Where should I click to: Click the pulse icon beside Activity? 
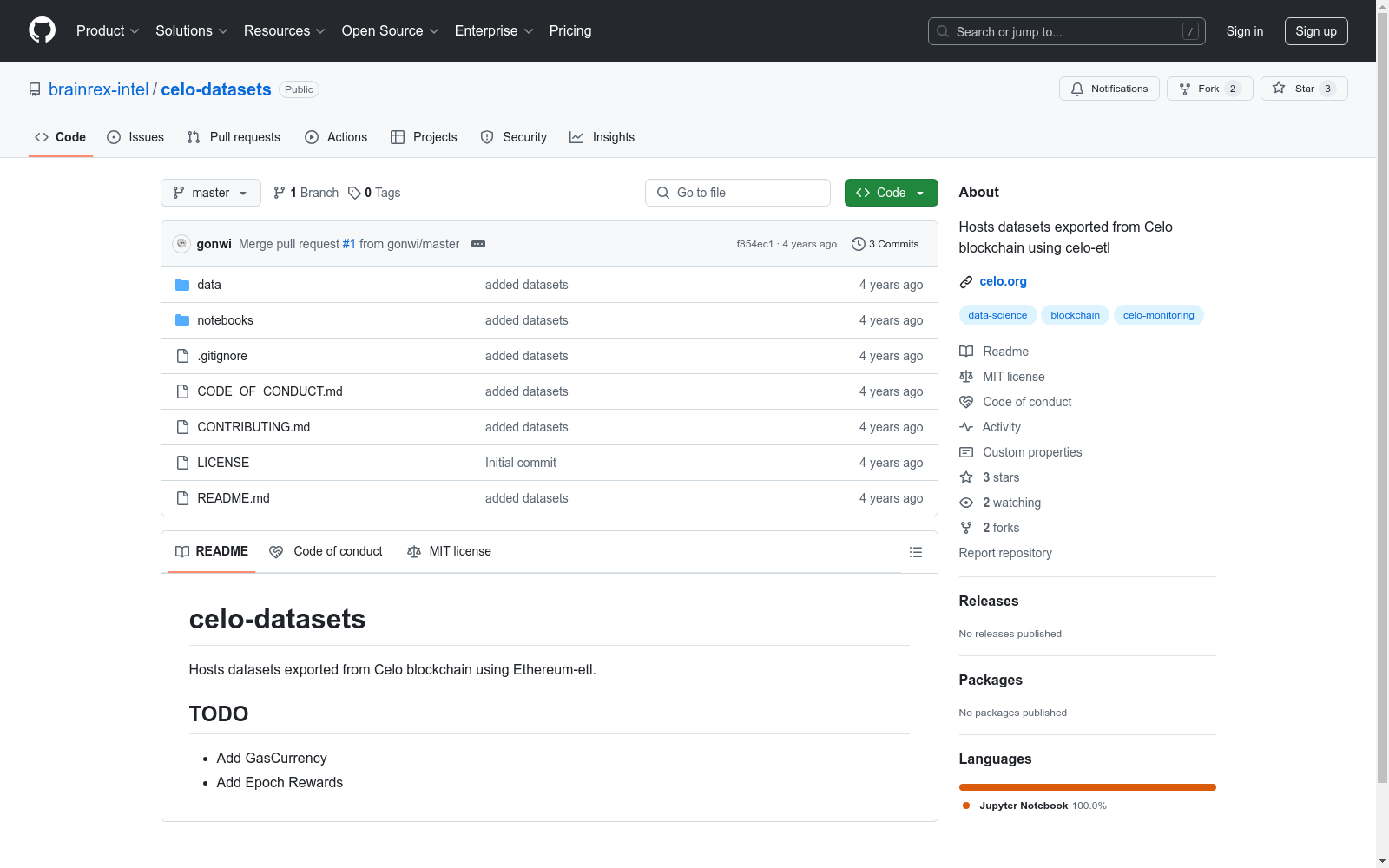click(x=966, y=427)
